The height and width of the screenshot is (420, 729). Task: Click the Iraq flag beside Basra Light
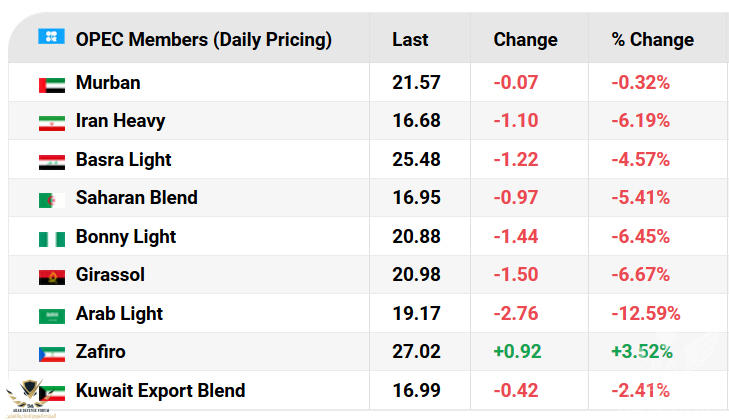tap(51, 161)
